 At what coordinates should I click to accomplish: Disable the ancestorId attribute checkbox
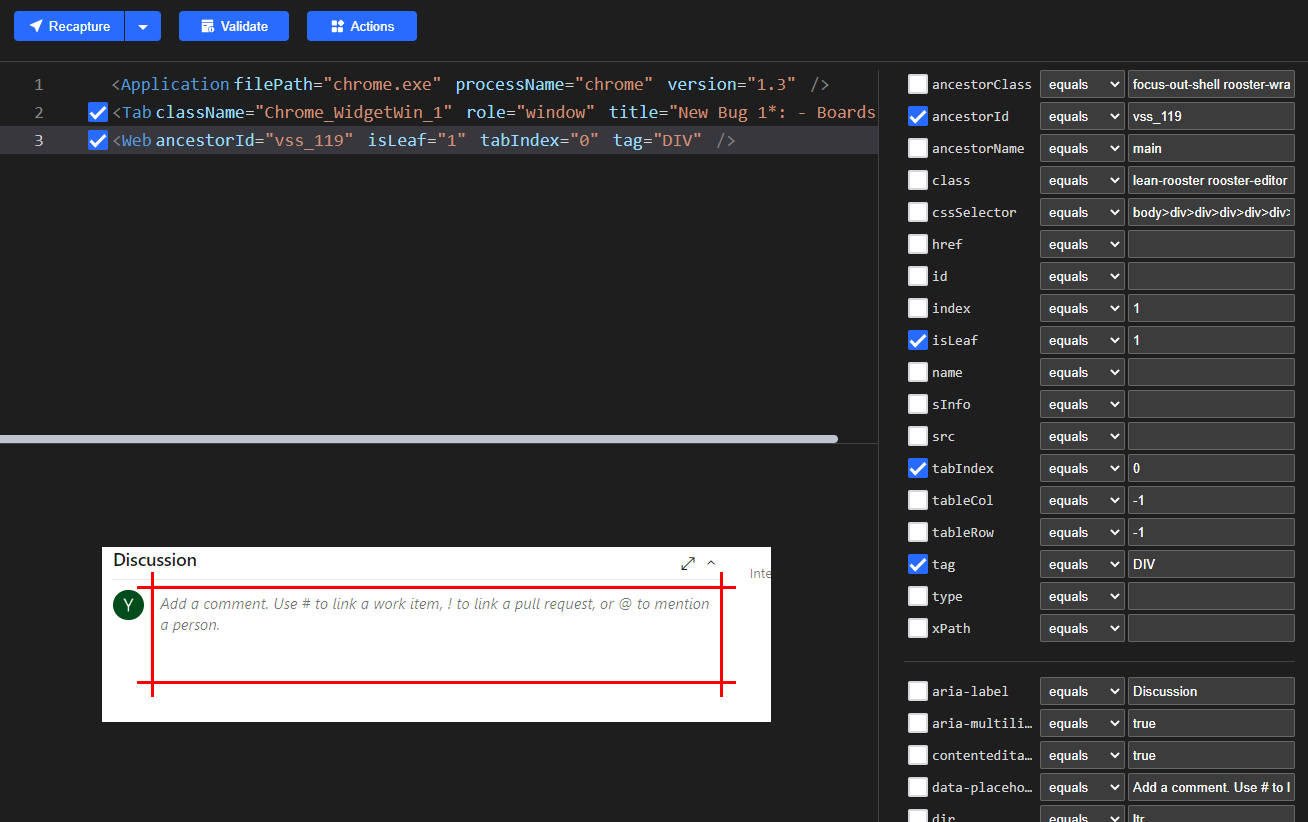[917, 116]
